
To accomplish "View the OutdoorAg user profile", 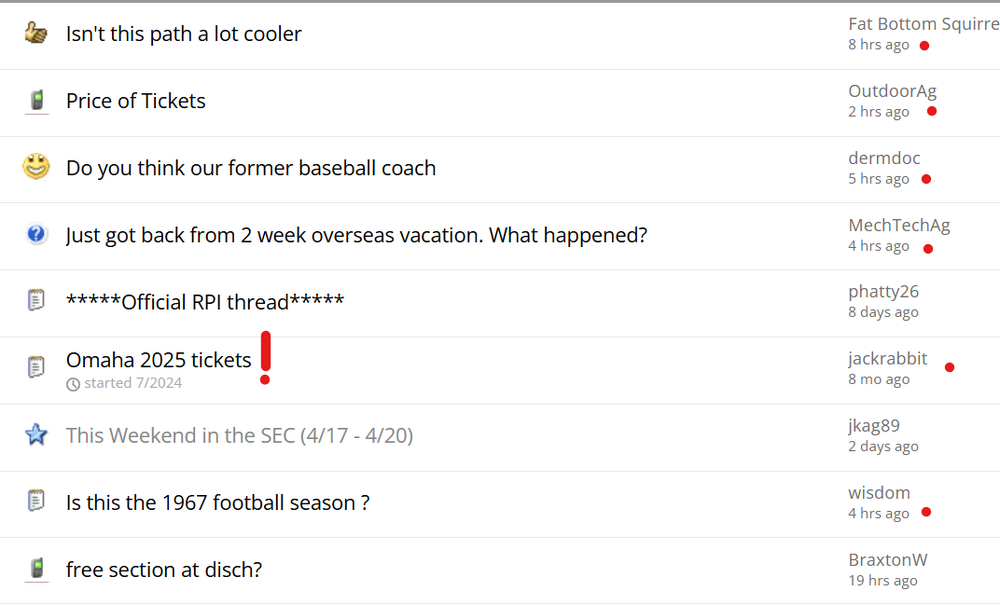I will tap(892, 91).
